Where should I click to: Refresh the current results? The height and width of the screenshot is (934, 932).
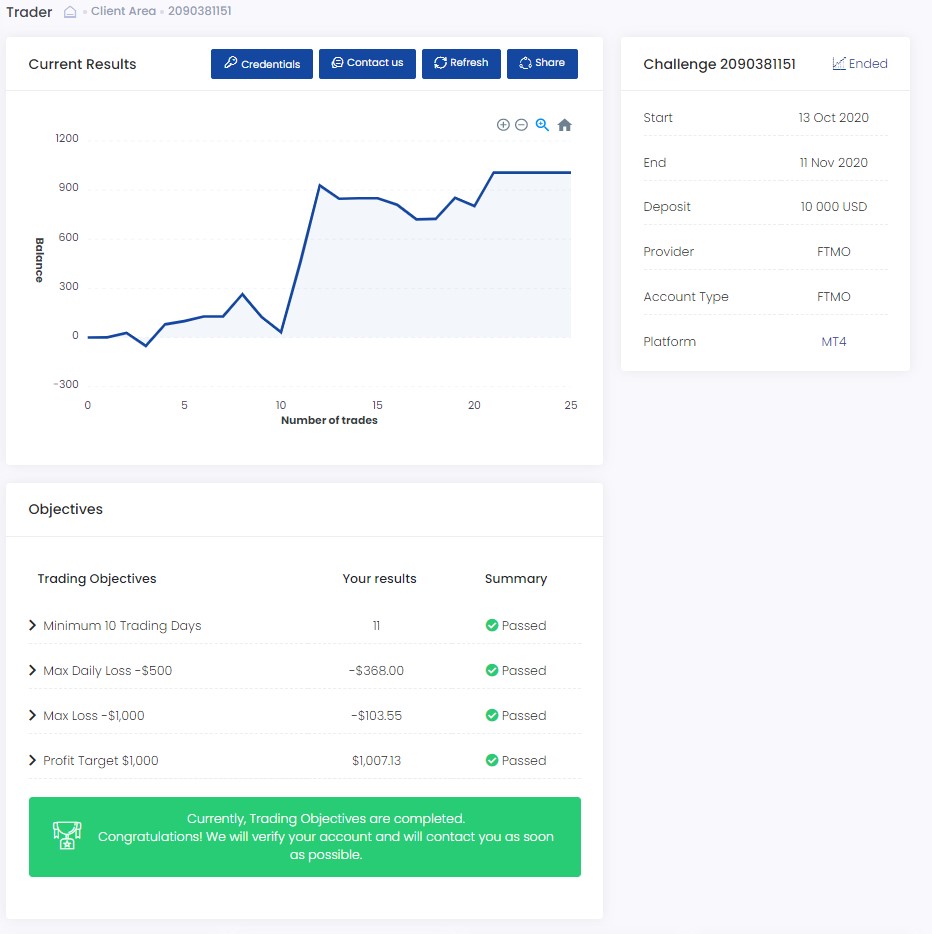[x=461, y=63]
